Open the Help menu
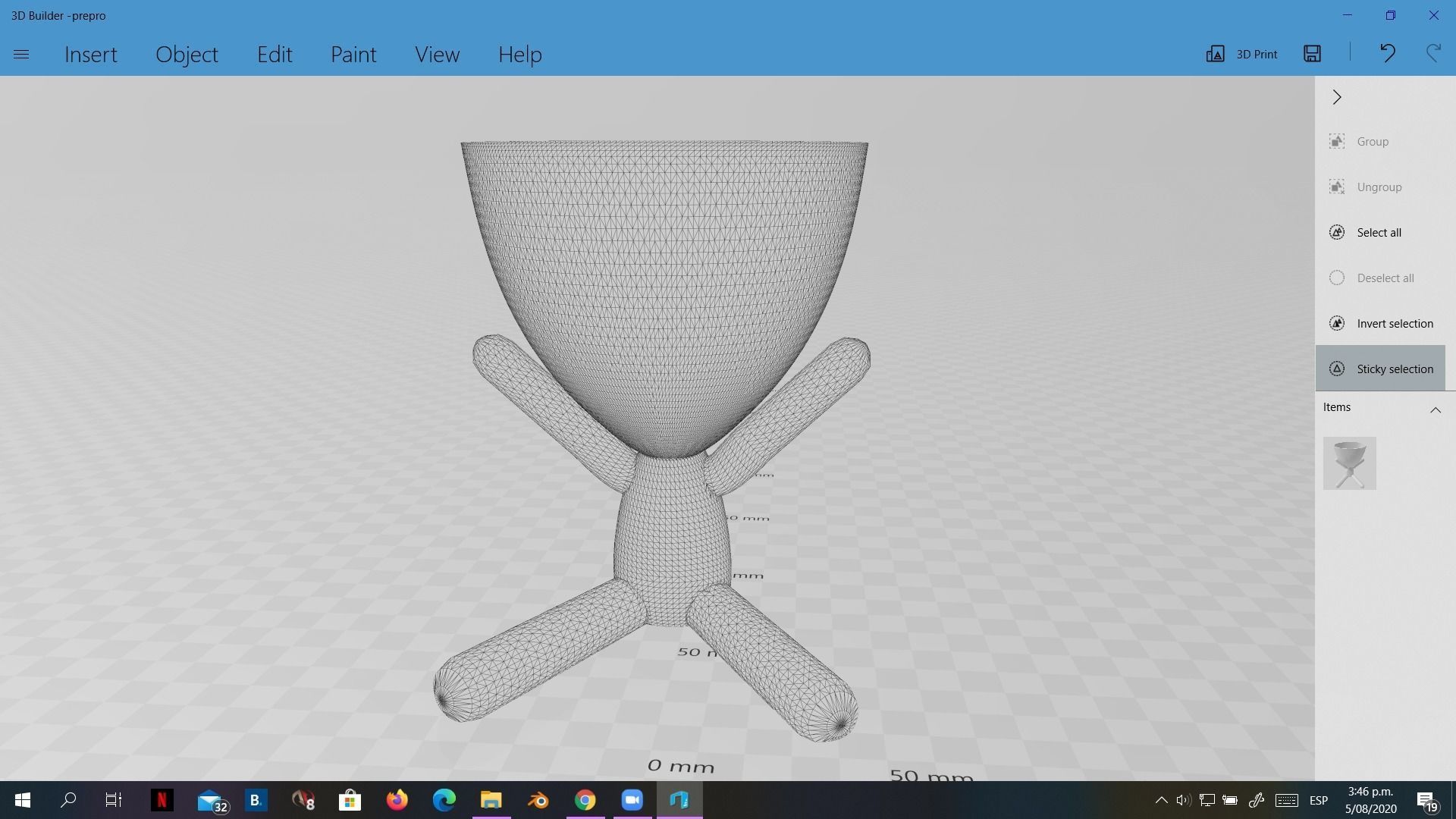Image resolution: width=1456 pixels, height=819 pixels. (x=519, y=55)
